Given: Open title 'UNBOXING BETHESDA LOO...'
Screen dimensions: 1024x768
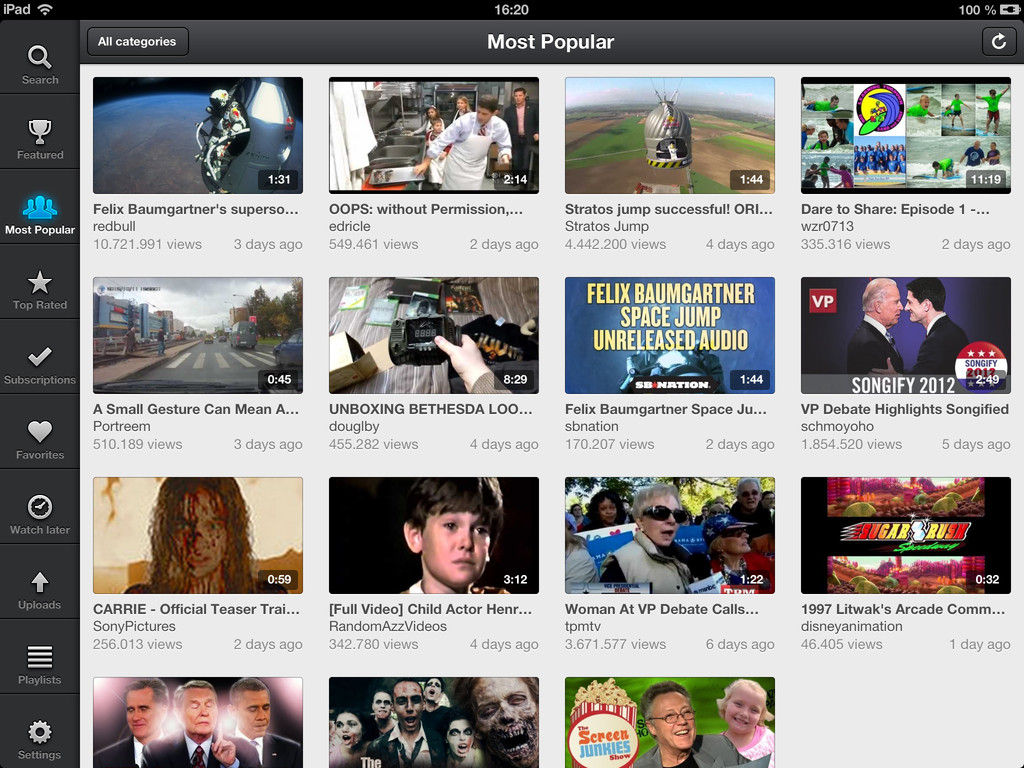Looking at the screenshot, I should (x=431, y=409).
